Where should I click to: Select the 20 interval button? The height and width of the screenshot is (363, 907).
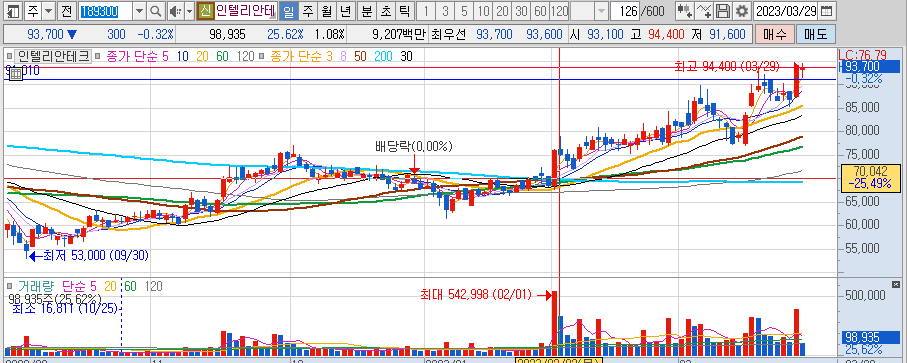(503, 10)
